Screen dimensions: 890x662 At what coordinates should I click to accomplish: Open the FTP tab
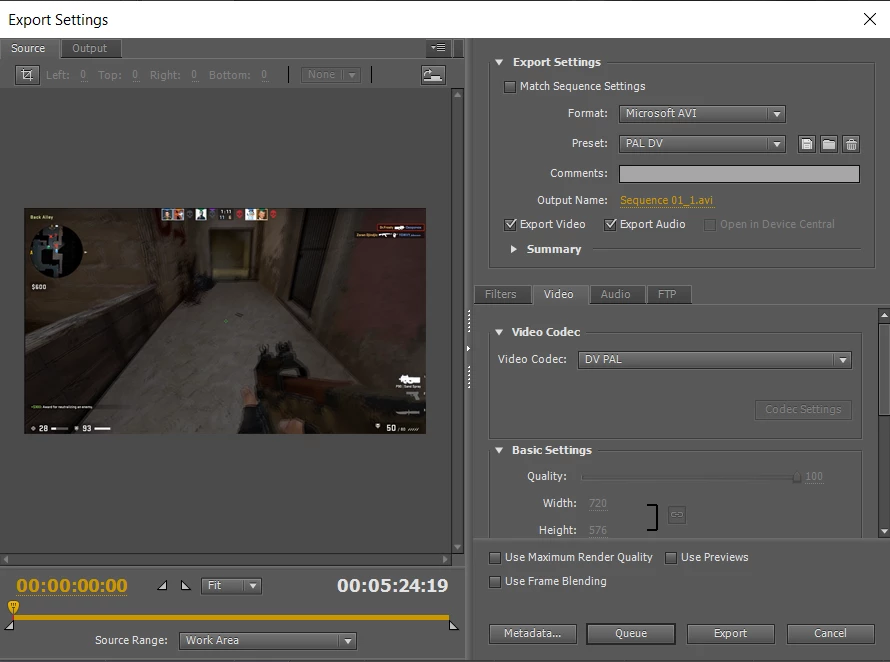pyautogui.click(x=667, y=294)
